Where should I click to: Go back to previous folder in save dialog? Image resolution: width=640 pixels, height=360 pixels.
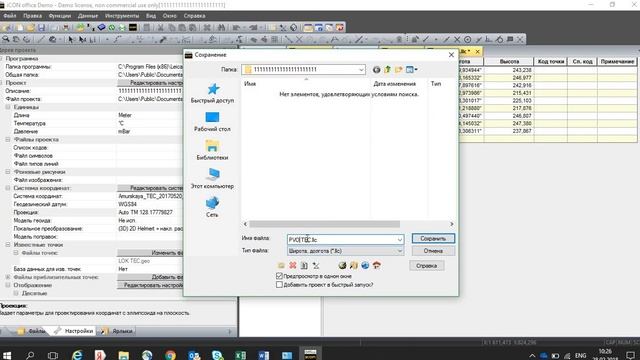pos(376,70)
